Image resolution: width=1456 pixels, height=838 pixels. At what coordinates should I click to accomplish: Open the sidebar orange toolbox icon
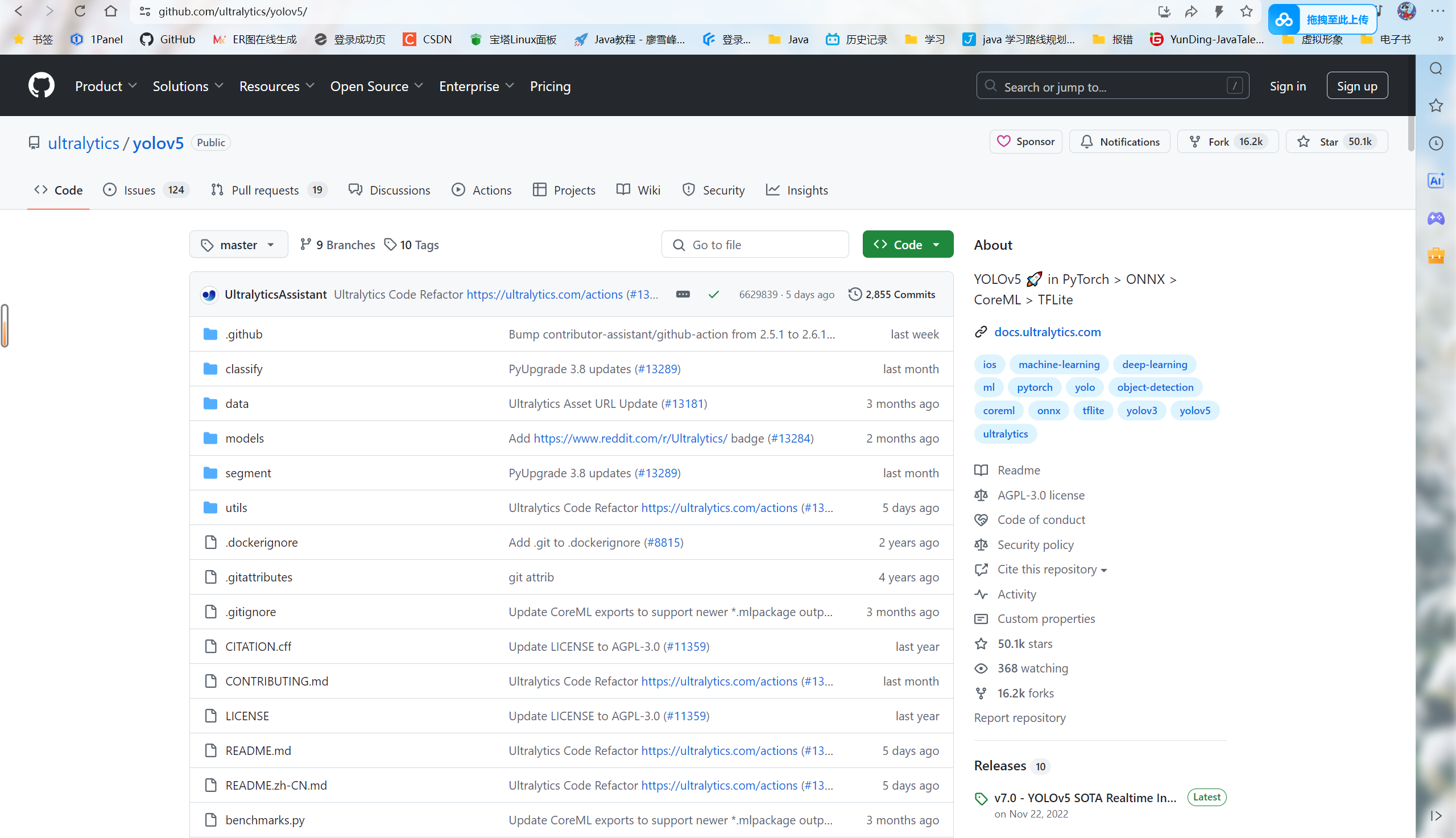pos(1436,255)
